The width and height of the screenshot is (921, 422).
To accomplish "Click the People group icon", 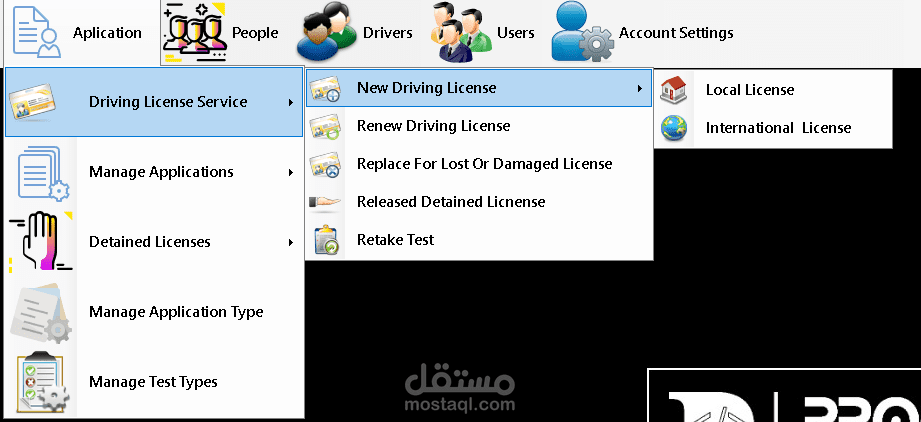I will coord(195,32).
